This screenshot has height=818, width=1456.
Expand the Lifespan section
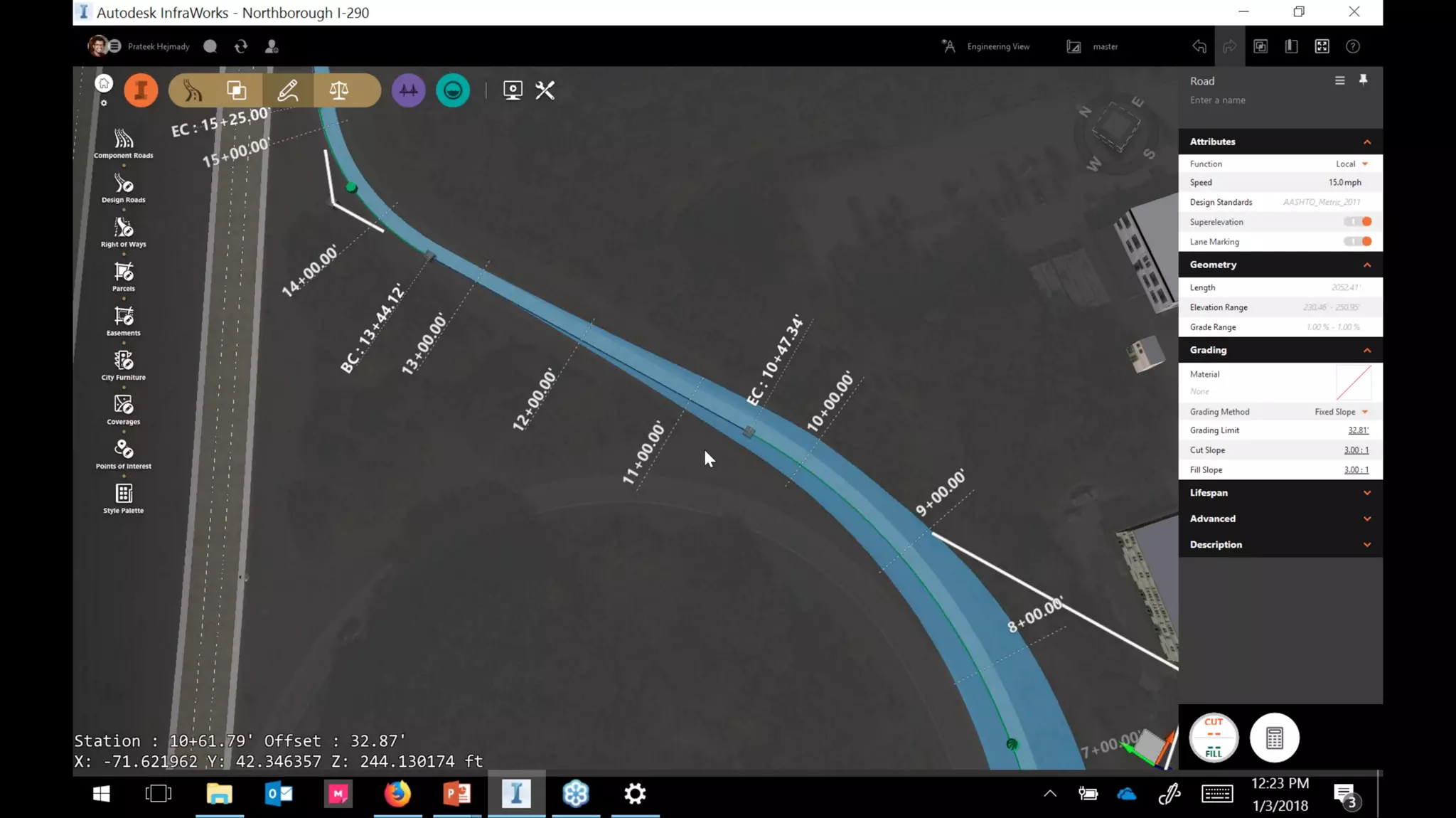[x=1366, y=493]
